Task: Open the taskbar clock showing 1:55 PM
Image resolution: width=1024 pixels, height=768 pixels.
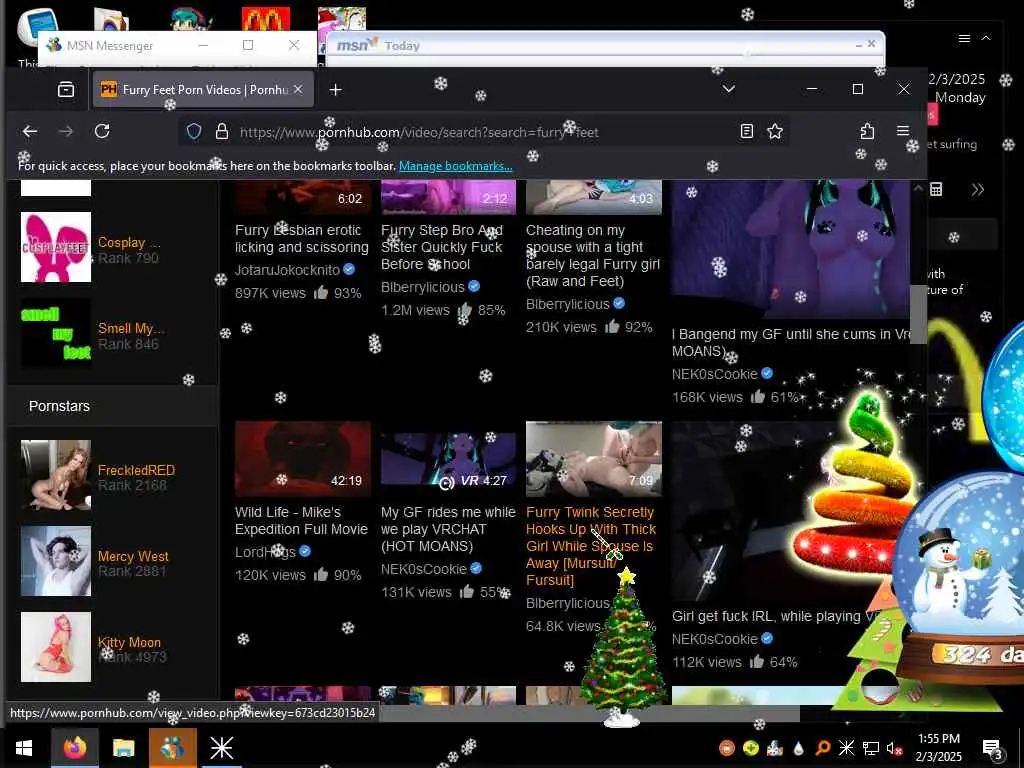Action: (x=938, y=748)
